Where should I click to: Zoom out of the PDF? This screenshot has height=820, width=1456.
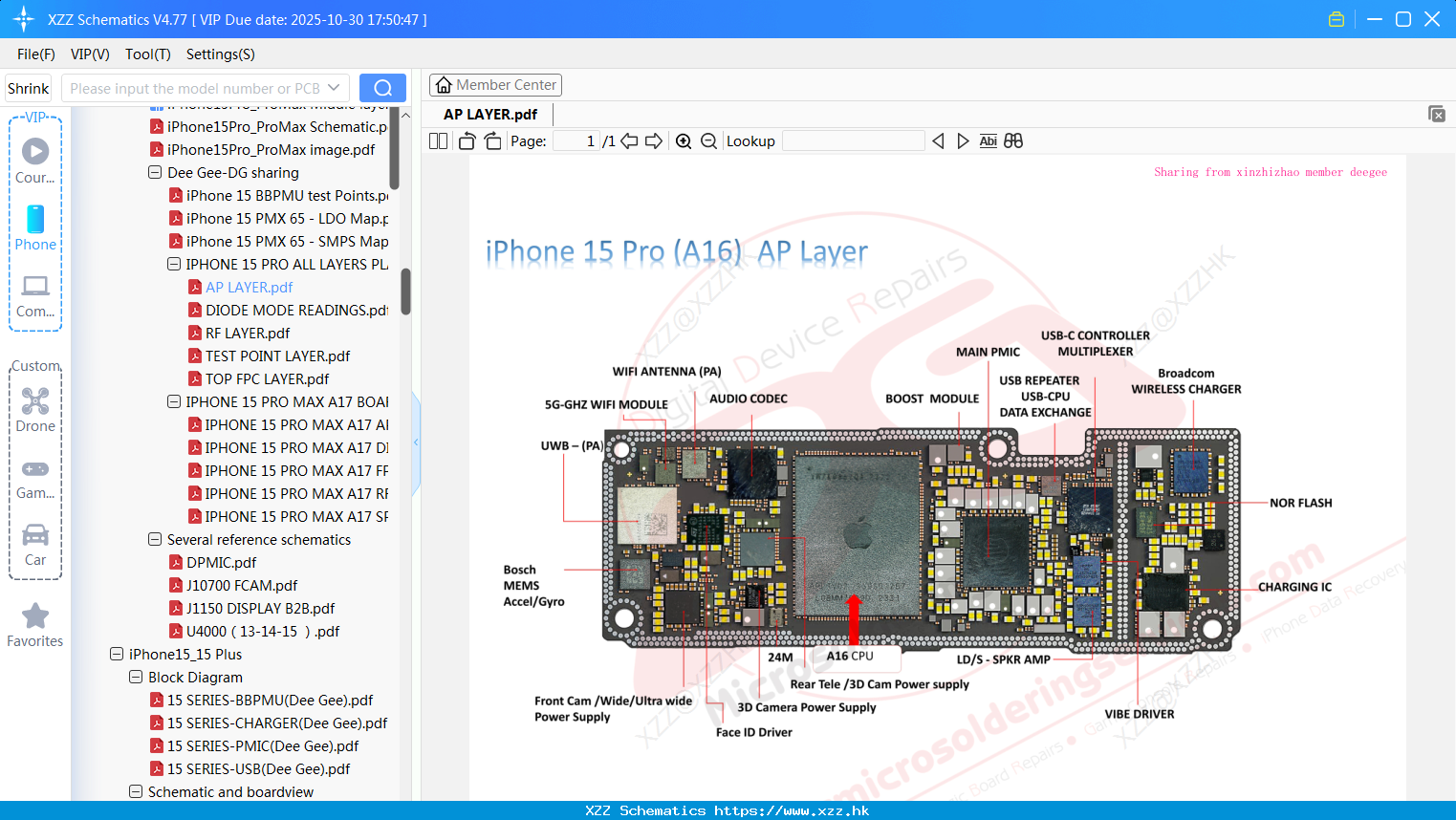pyautogui.click(x=708, y=141)
